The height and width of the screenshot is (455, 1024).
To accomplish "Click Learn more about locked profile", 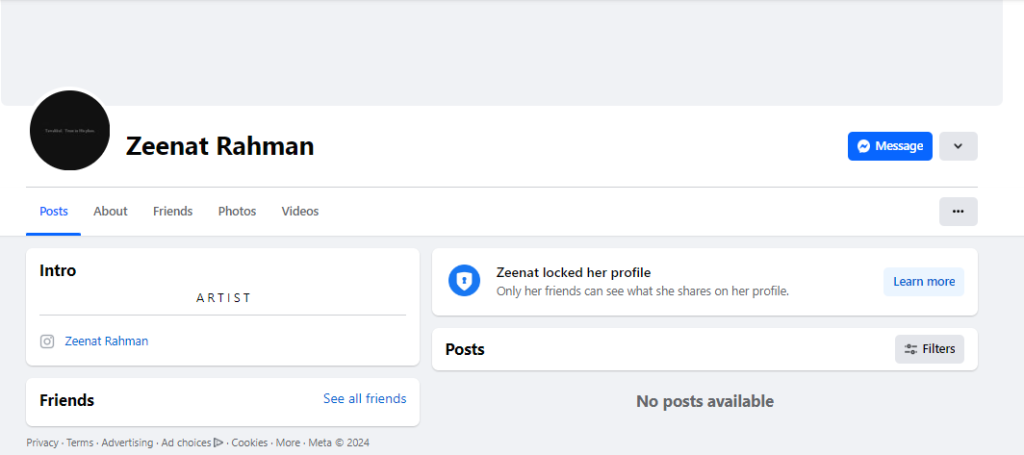I will click(923, 281).
